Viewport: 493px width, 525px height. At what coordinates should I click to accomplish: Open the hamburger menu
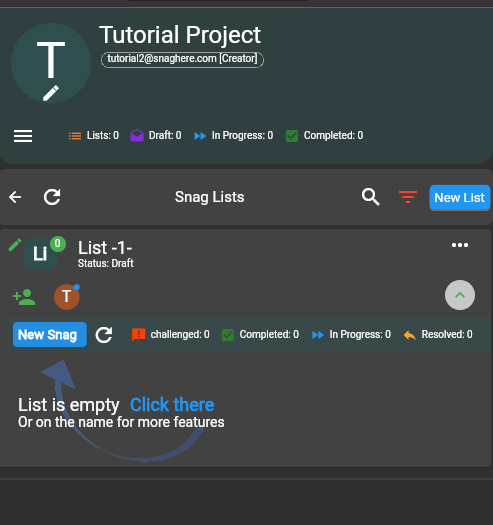click(x=23, y=136)
